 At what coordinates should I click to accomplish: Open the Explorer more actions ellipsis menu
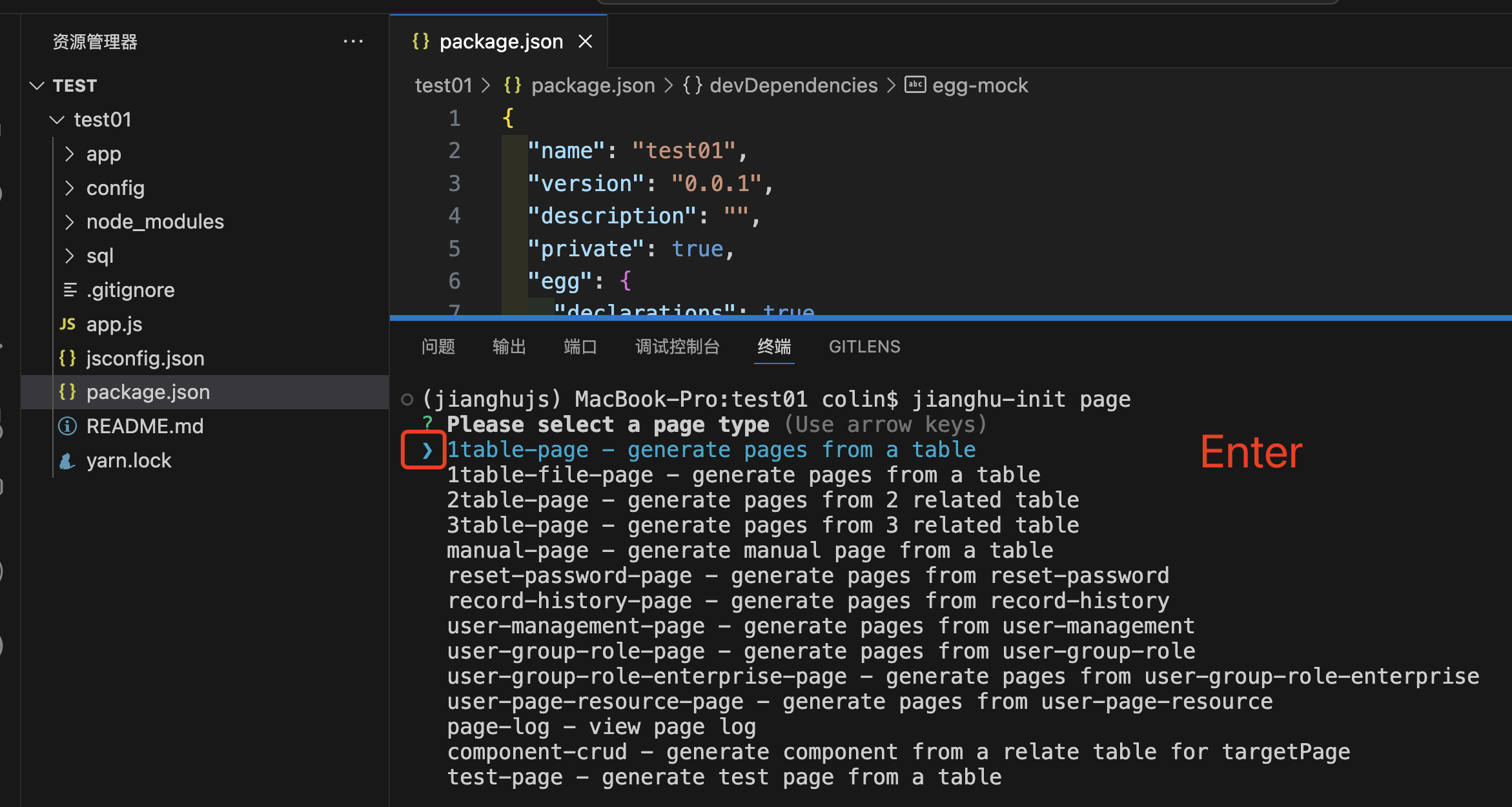tap(353, 41)
